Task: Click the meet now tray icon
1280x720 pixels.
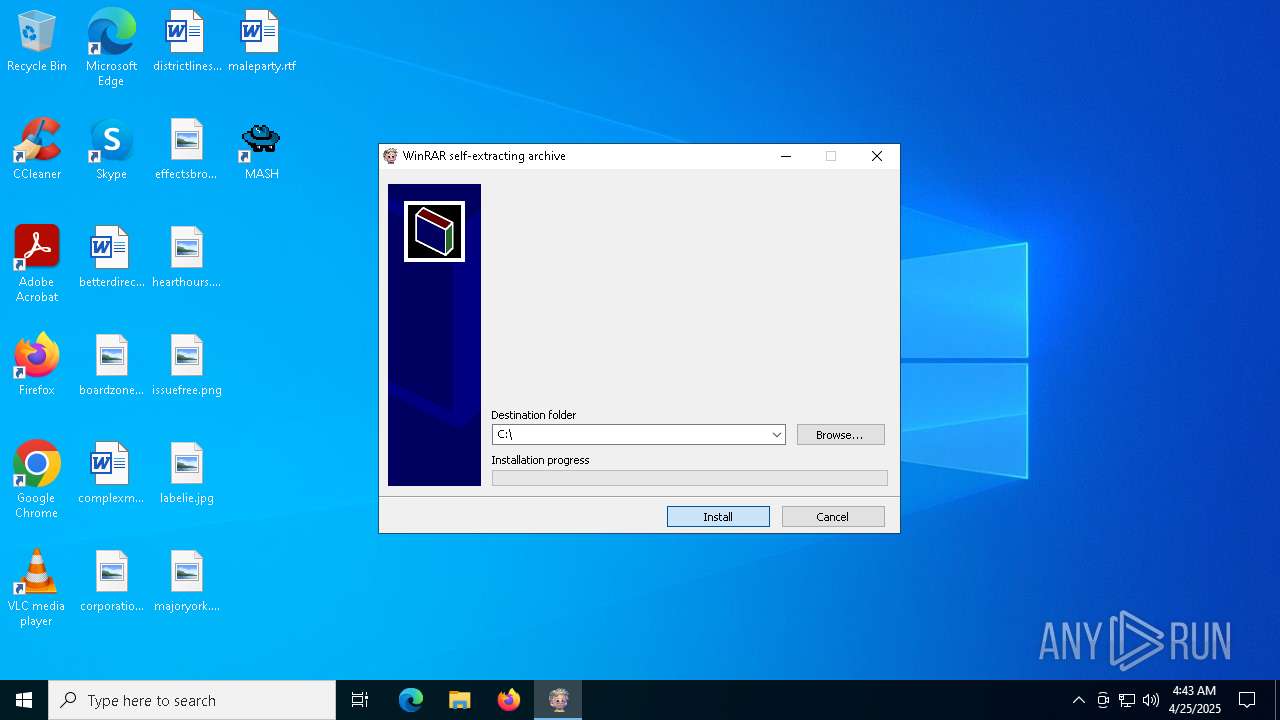Action: (1103, 700)
